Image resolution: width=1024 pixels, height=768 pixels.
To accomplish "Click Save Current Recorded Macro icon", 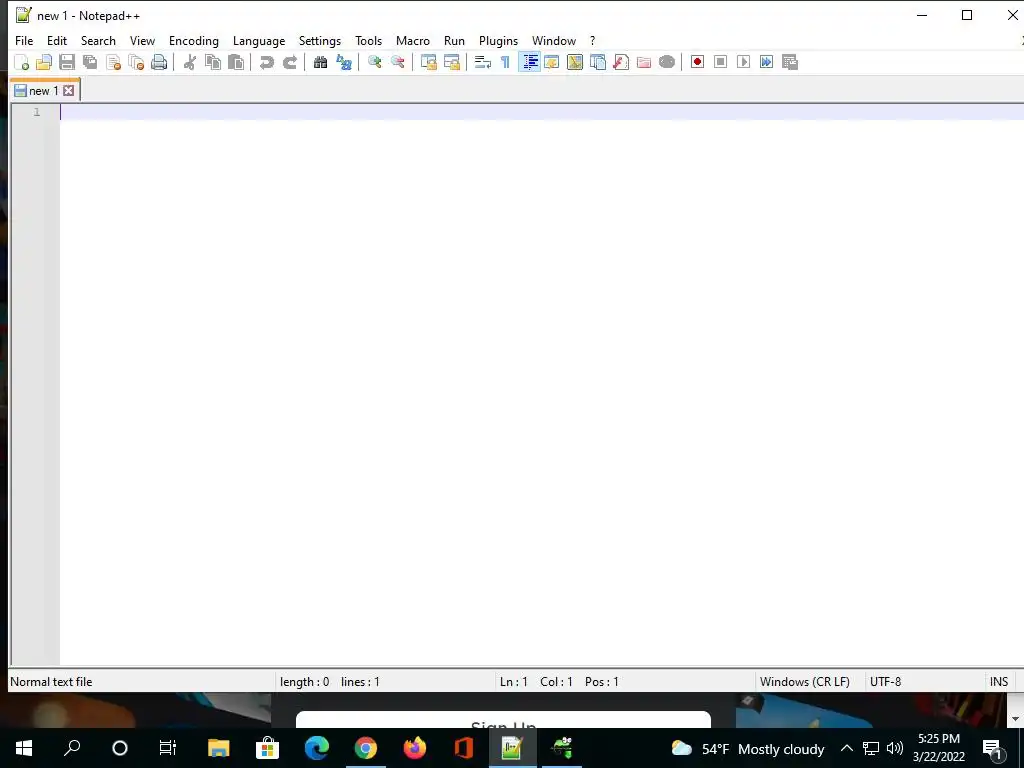I will (x=790, y=62).
